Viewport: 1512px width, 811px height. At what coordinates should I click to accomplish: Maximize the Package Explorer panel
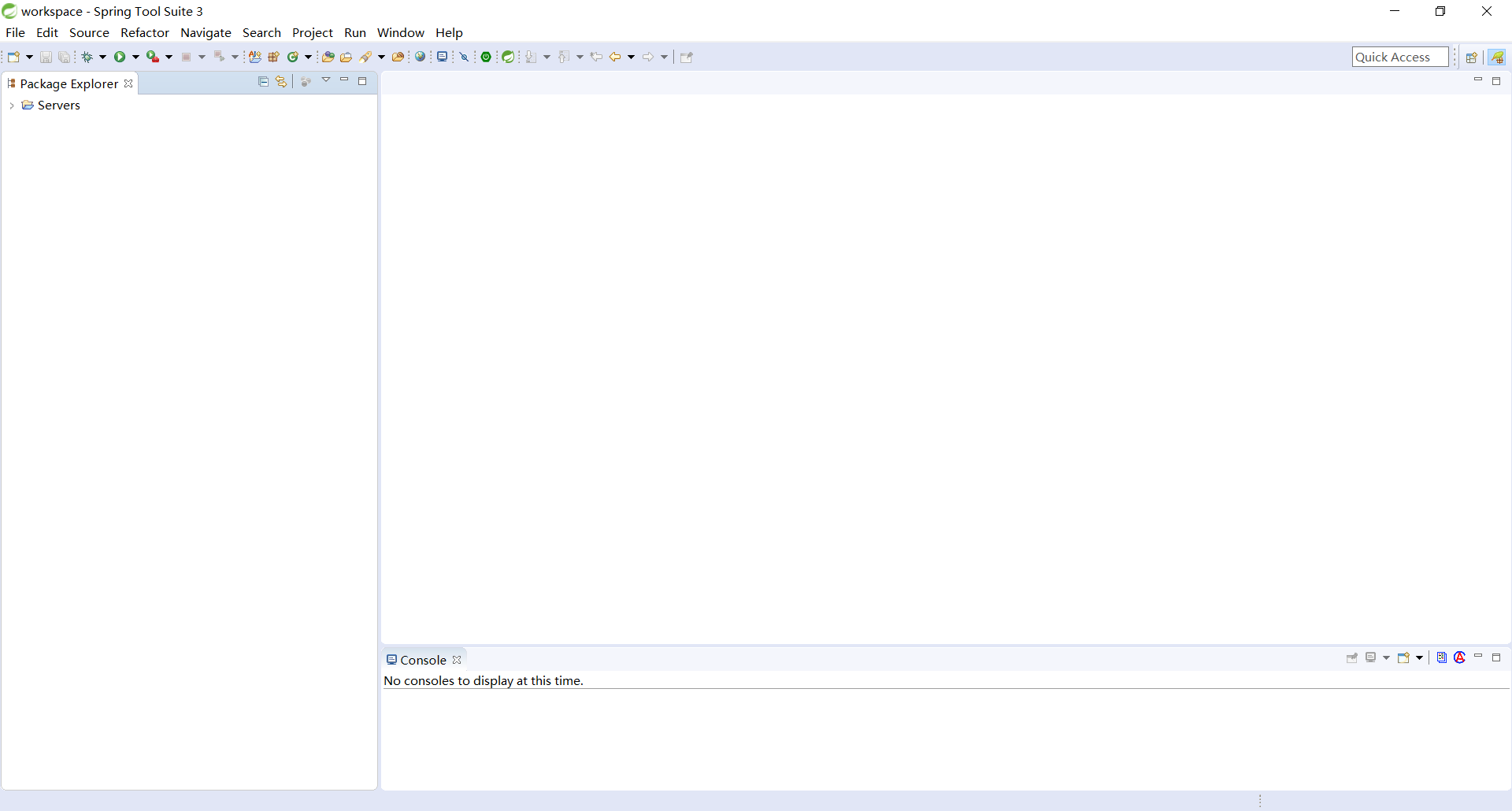pos(362,81)
